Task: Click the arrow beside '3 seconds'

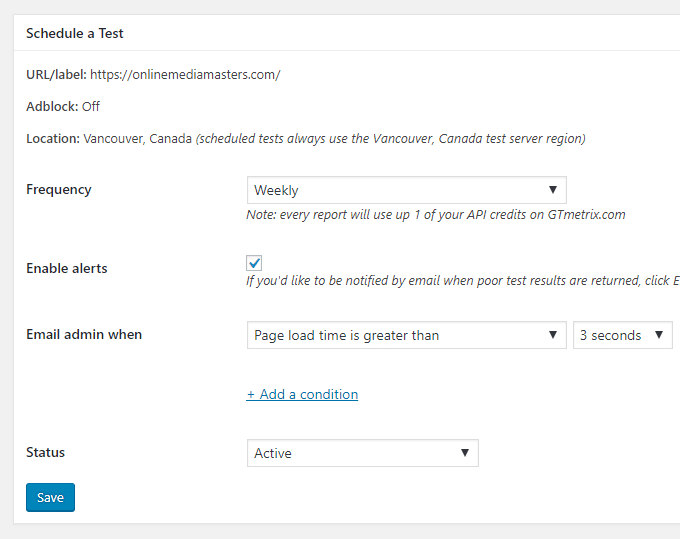Action: 659,335
